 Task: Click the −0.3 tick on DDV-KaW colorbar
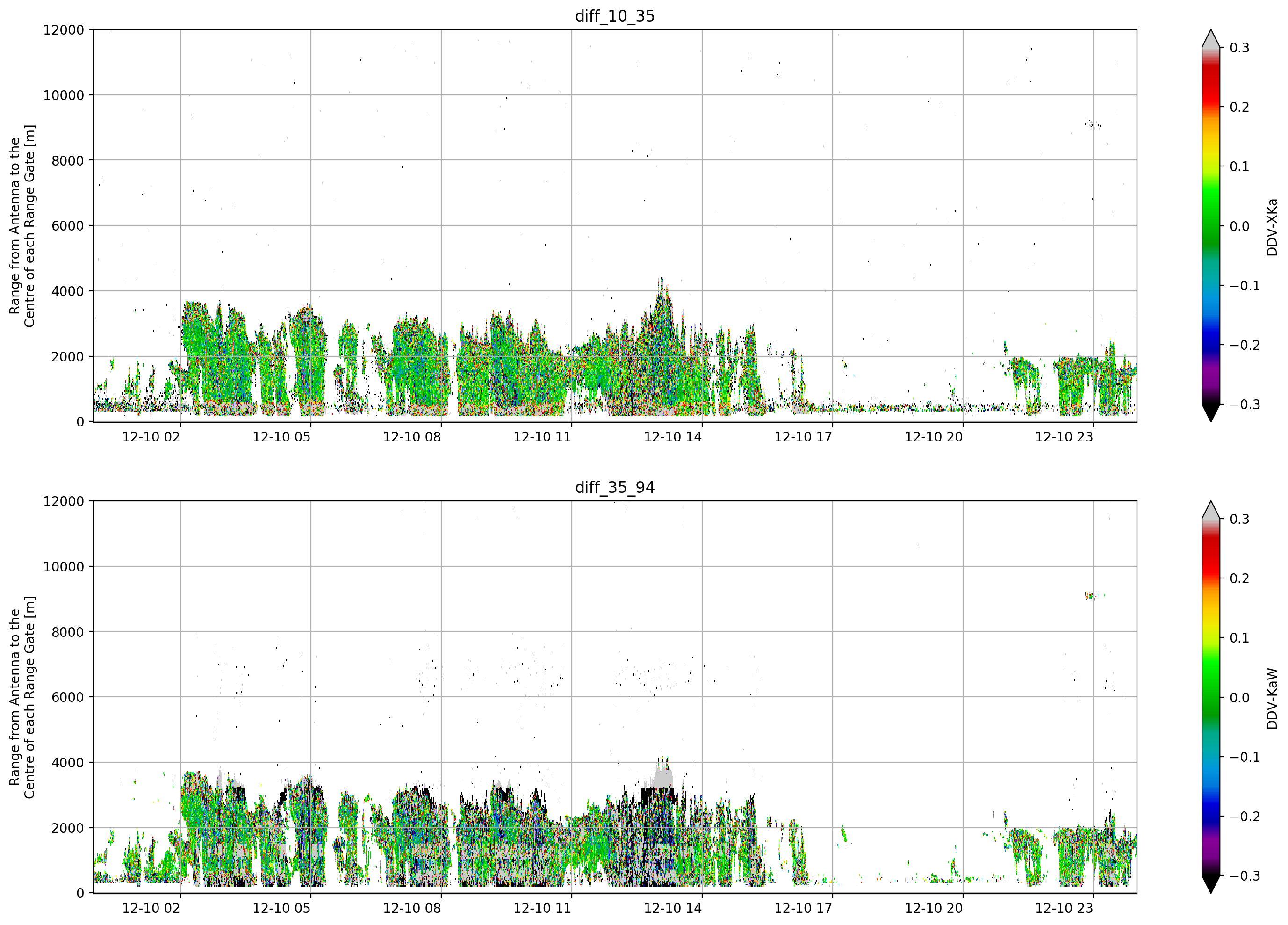pos(1245,875)
